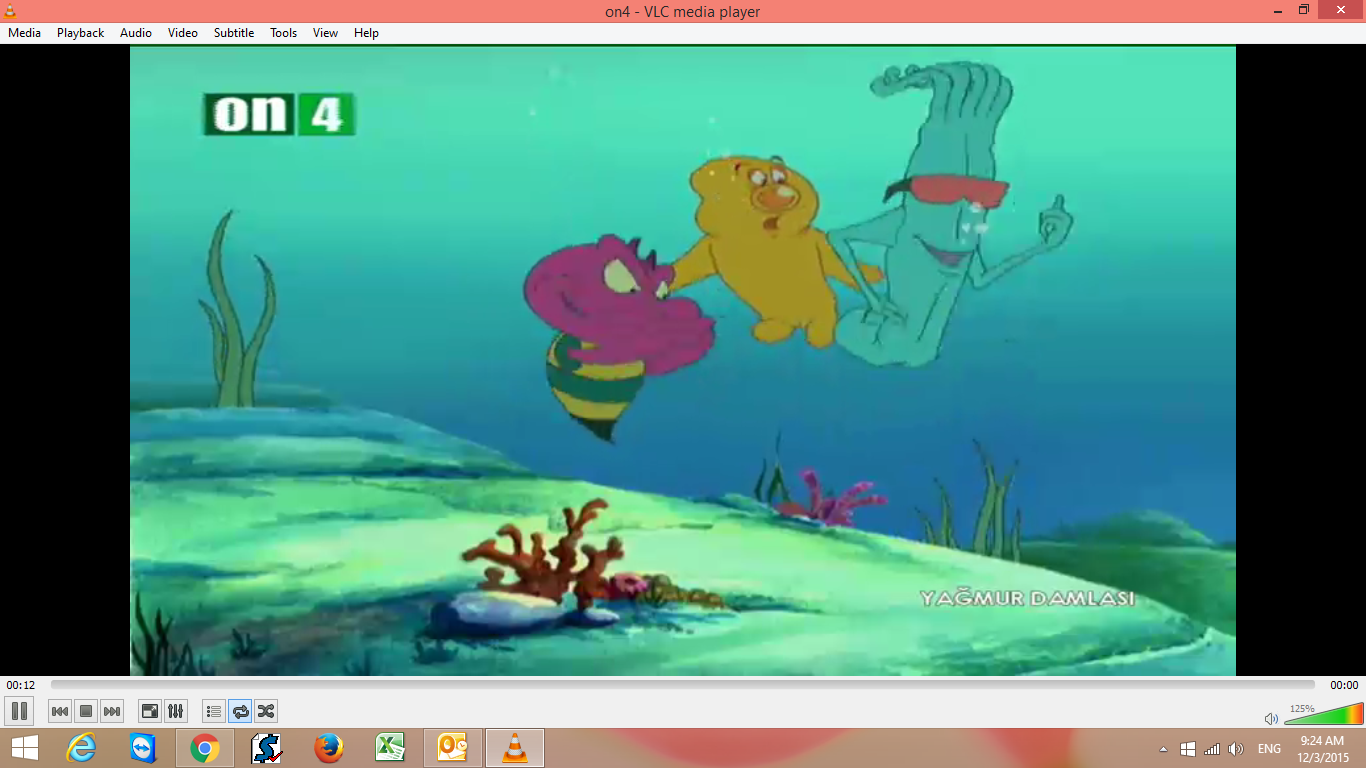Open the Subtitle menu
The height and width of the screenshot is (768, 1366).
[234, 33]
